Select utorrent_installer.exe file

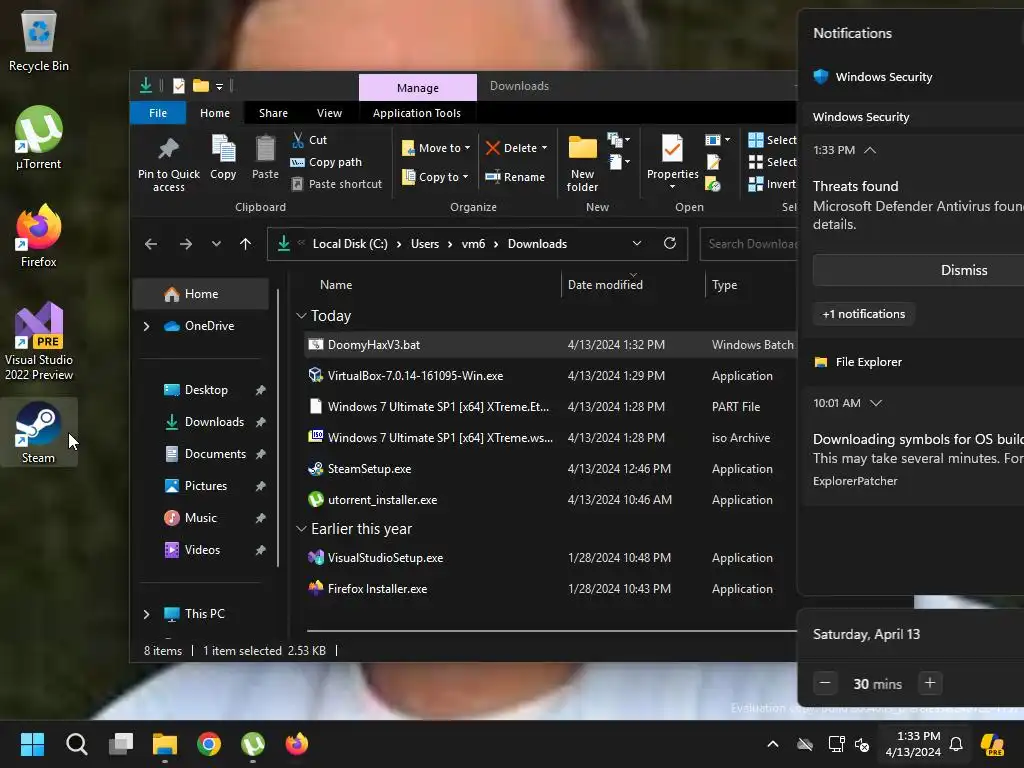[x=551, y=500]
